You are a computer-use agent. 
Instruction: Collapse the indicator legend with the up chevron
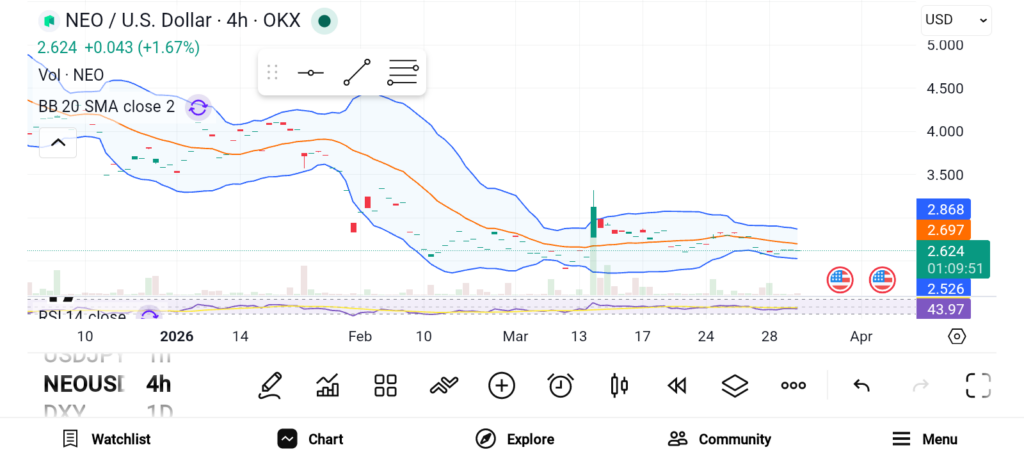tap(58, 143)
